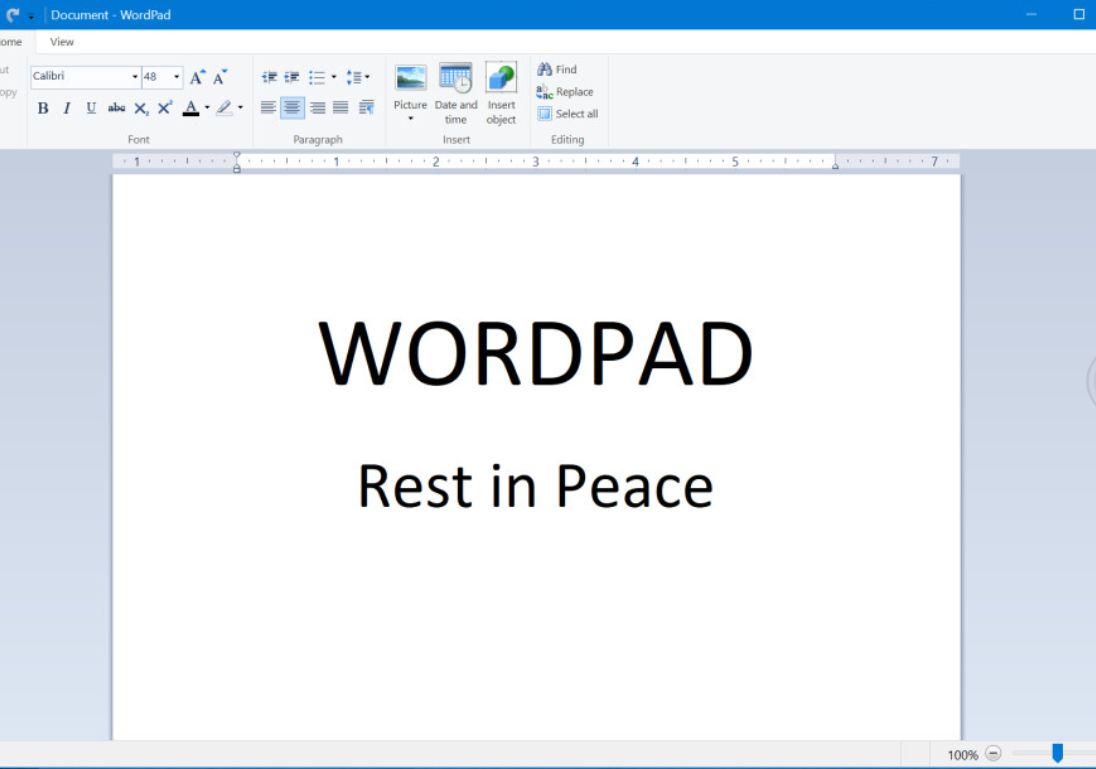
Task: Click the font size field showing 48
Action: pyautogui.click(x=157, y=77)
